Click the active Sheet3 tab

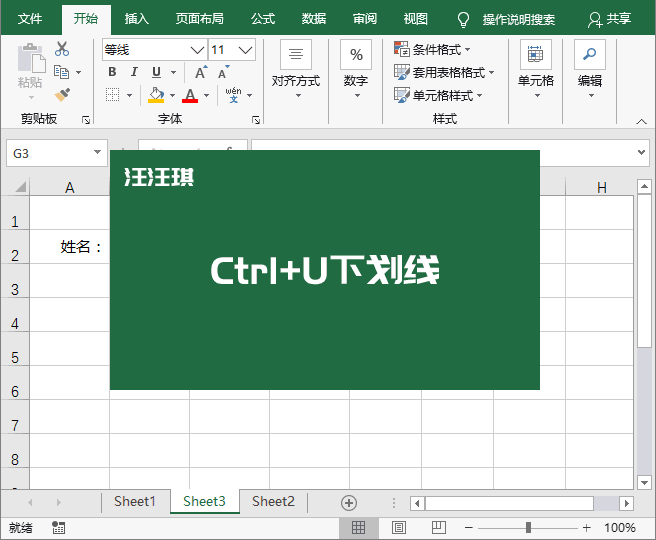pyautogui.click(x=204, y=501)
